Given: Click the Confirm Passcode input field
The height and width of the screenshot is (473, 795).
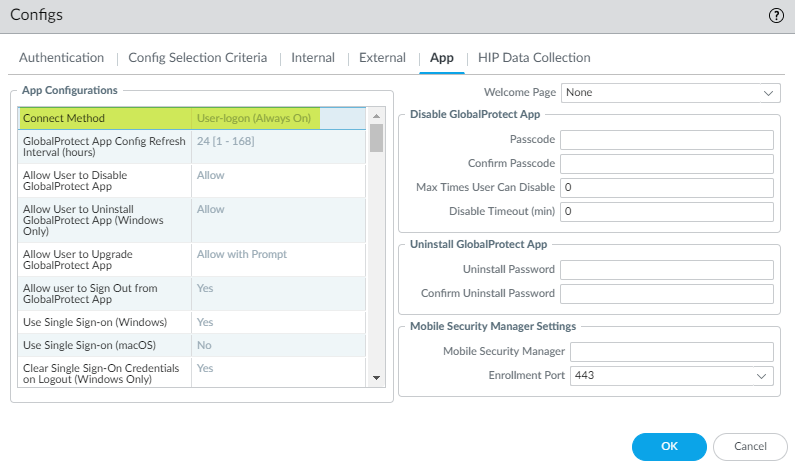Looking at the screenshot, I should pos(667,163).
